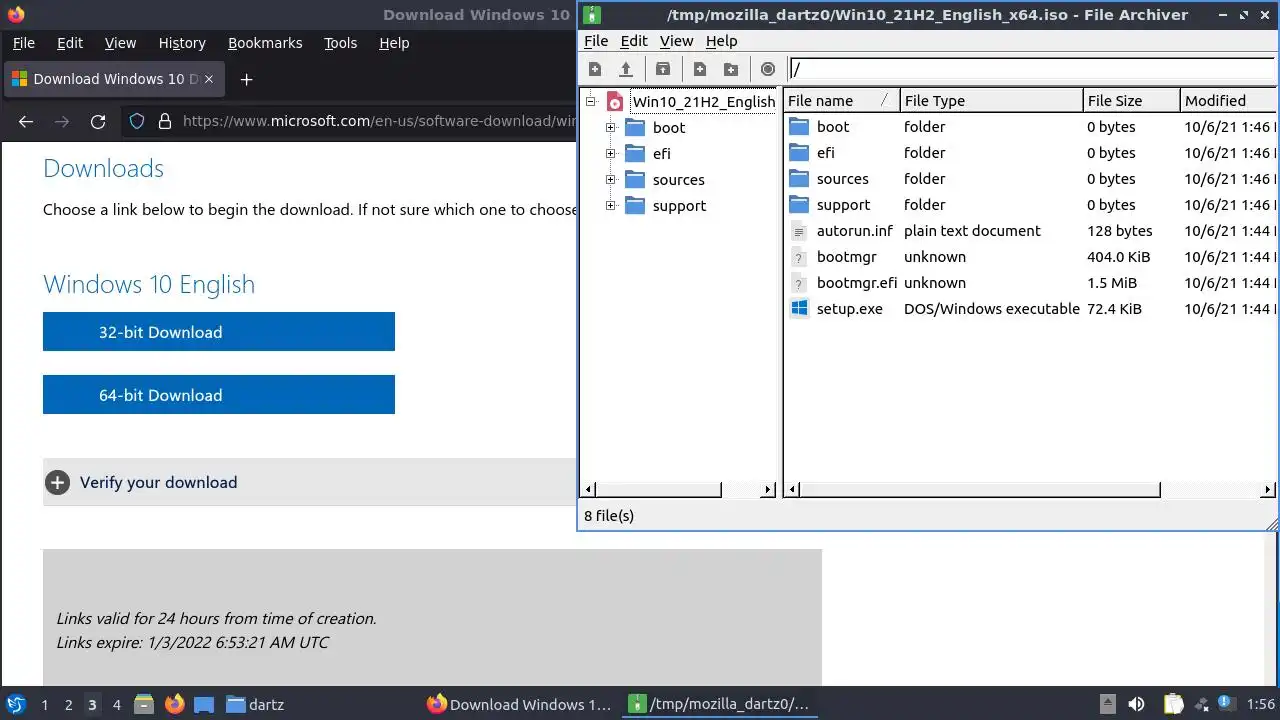Click the 64-bit Download button
The image size is (1280, 720).
pos(219,395)
